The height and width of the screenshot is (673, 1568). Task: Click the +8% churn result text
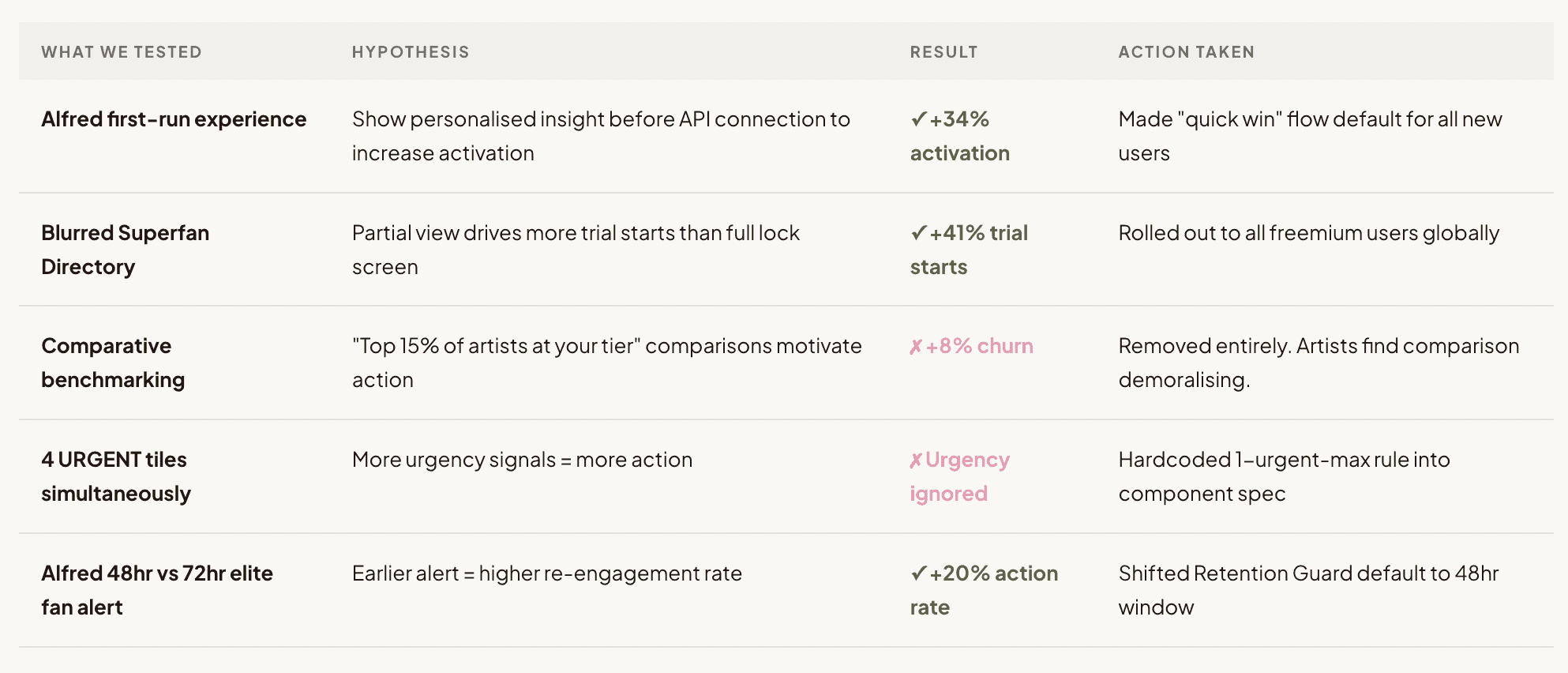[979, 347]
